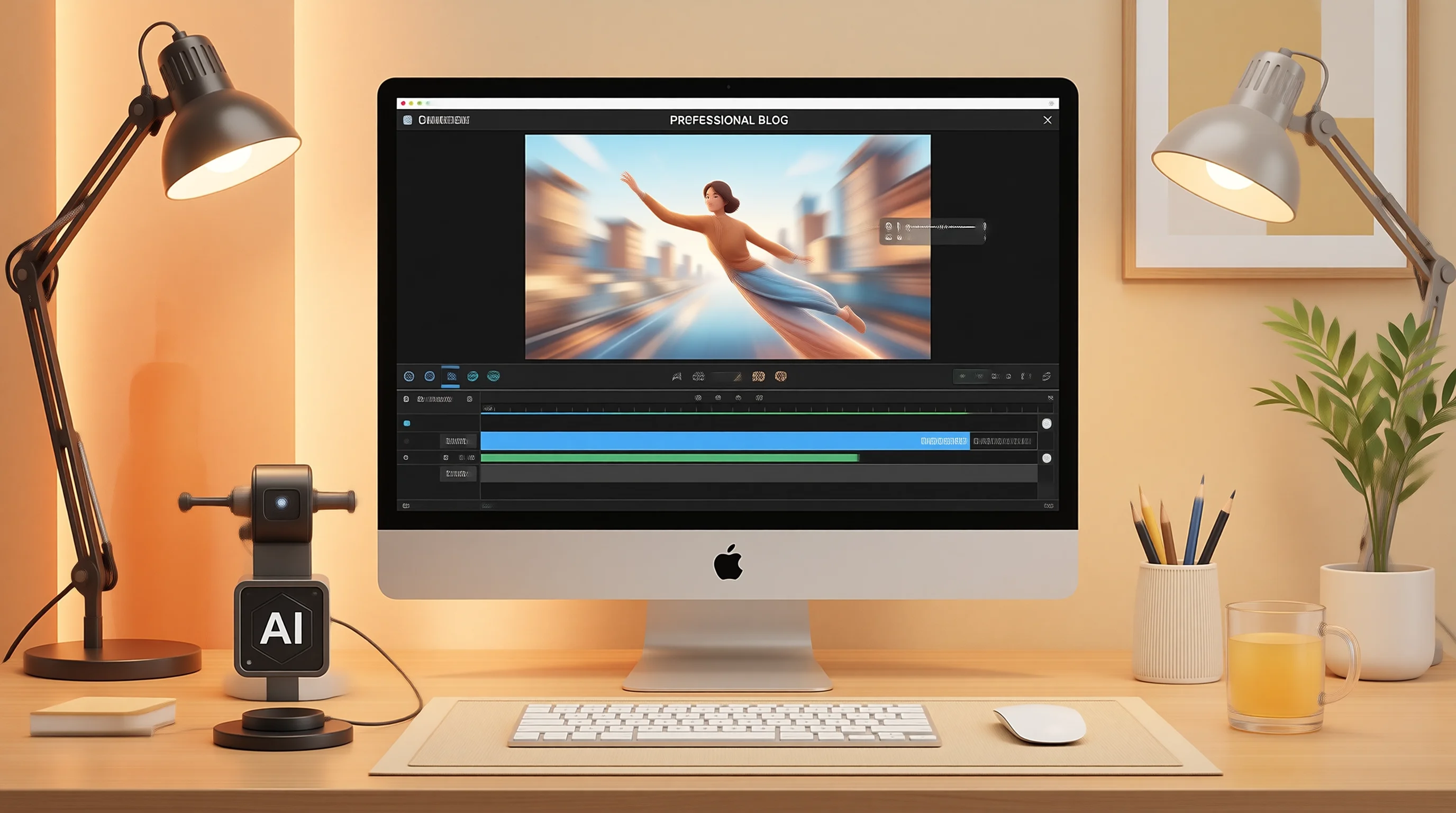Click the brush-like icon at the toolbar's far right

[x=1046, y=376]
